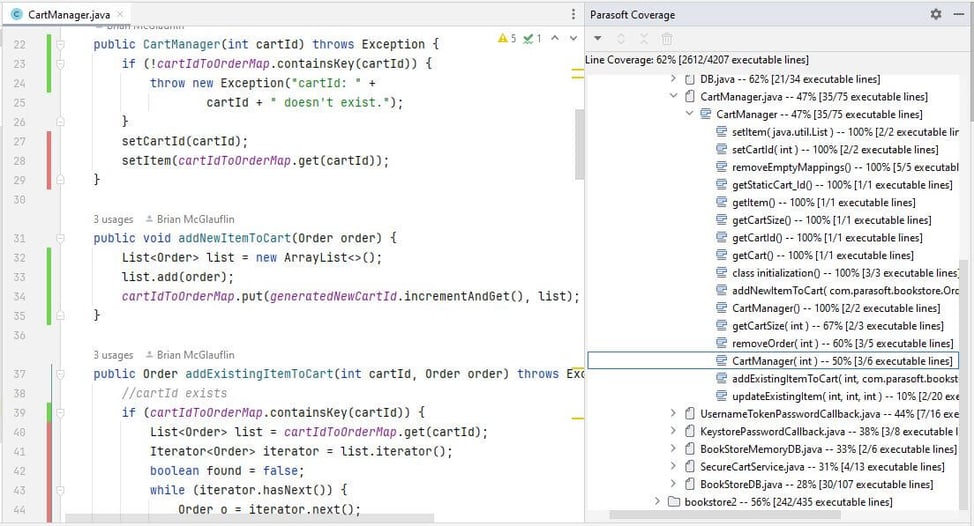Select CartManager( int ) 50% row
This screenshot has height=526, width=974.
tap(773, 361)
